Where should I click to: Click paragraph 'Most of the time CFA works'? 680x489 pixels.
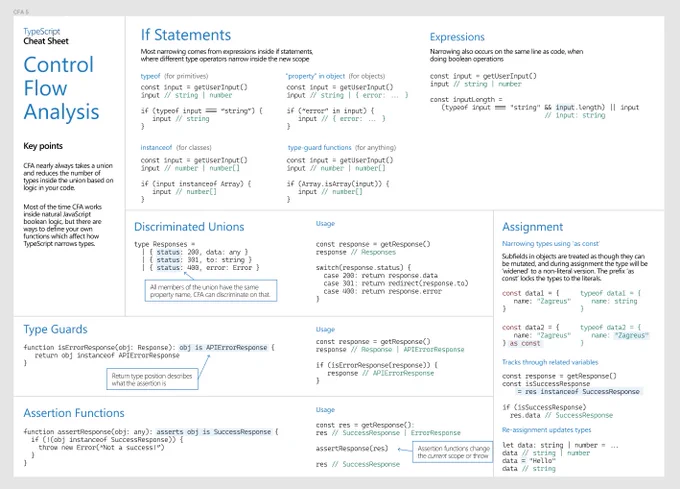(63, 225)
